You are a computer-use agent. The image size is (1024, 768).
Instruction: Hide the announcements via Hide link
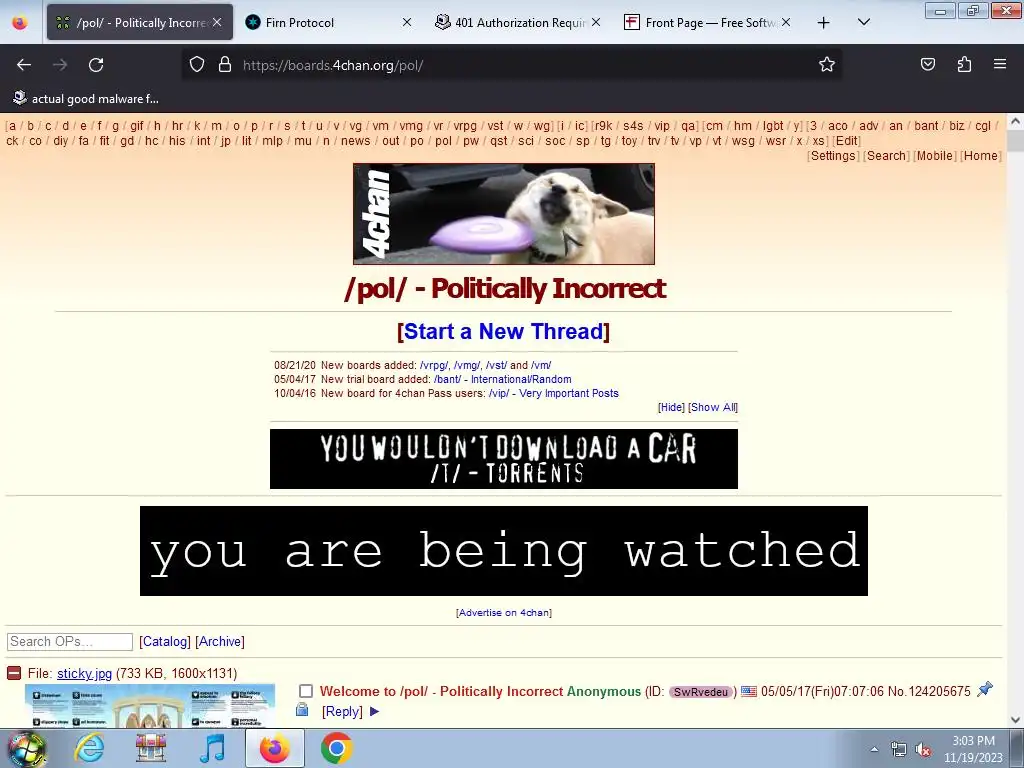pos(671,407)
